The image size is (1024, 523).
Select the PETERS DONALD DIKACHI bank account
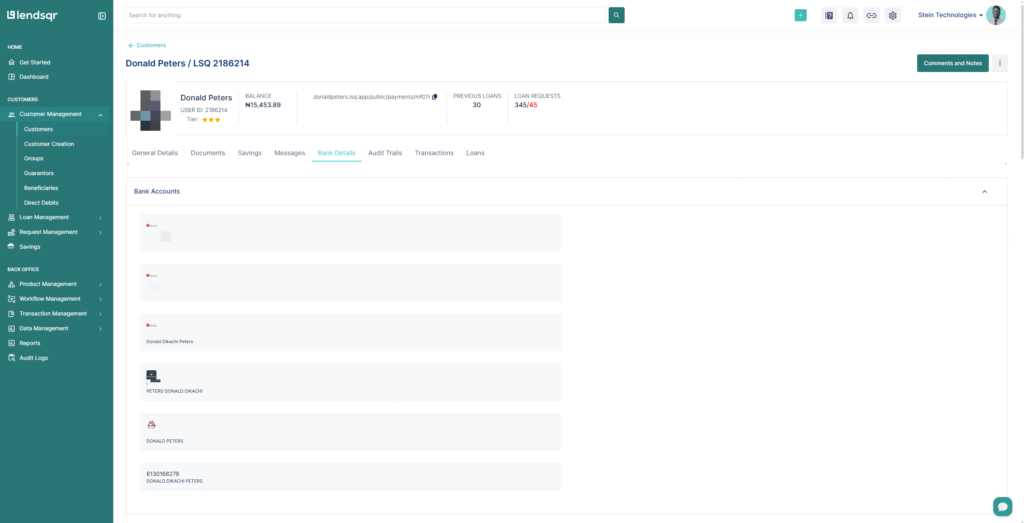351,382
